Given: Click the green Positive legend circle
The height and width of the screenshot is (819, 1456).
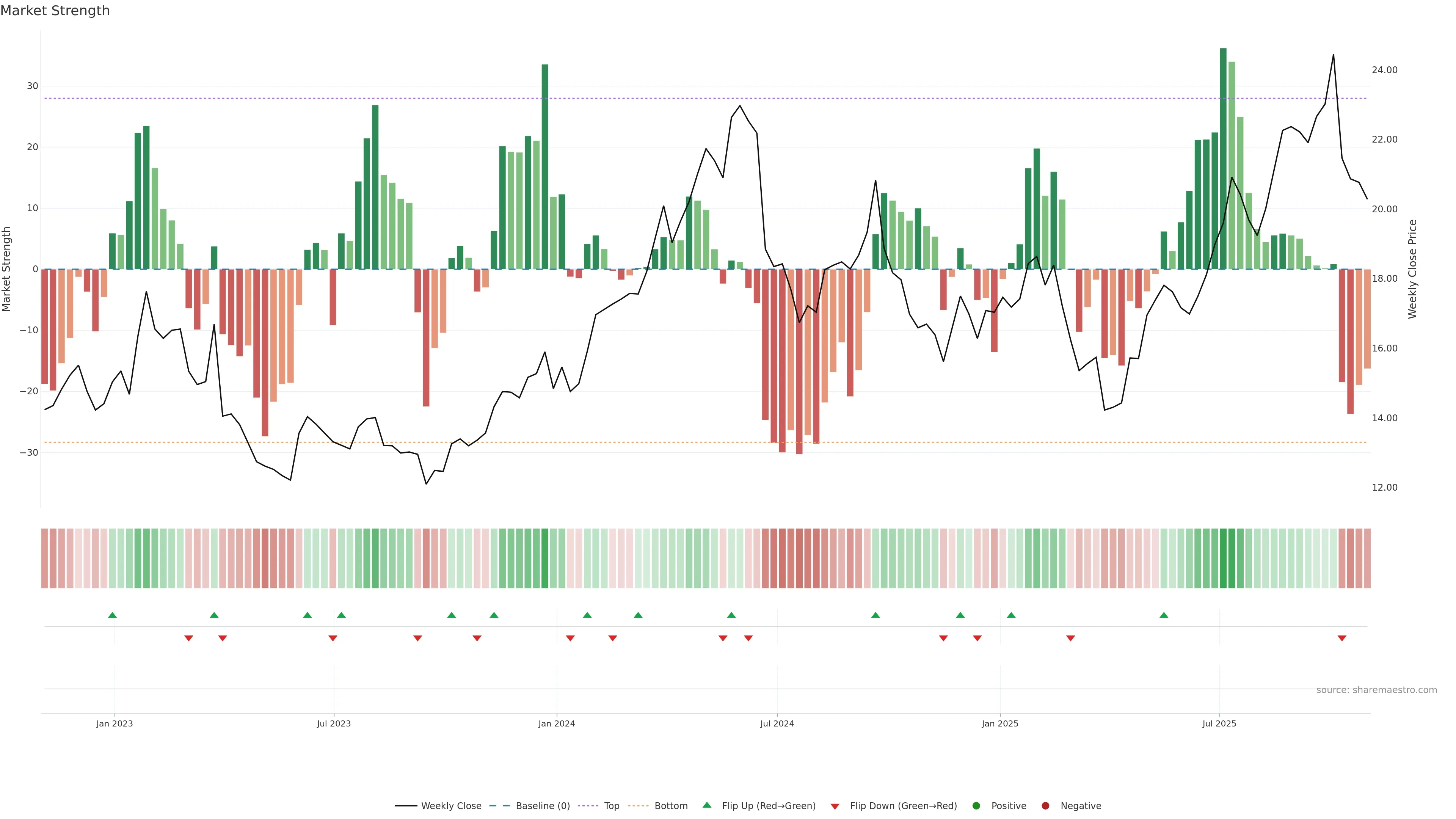Looking at the screenshot, I should 976,806.
